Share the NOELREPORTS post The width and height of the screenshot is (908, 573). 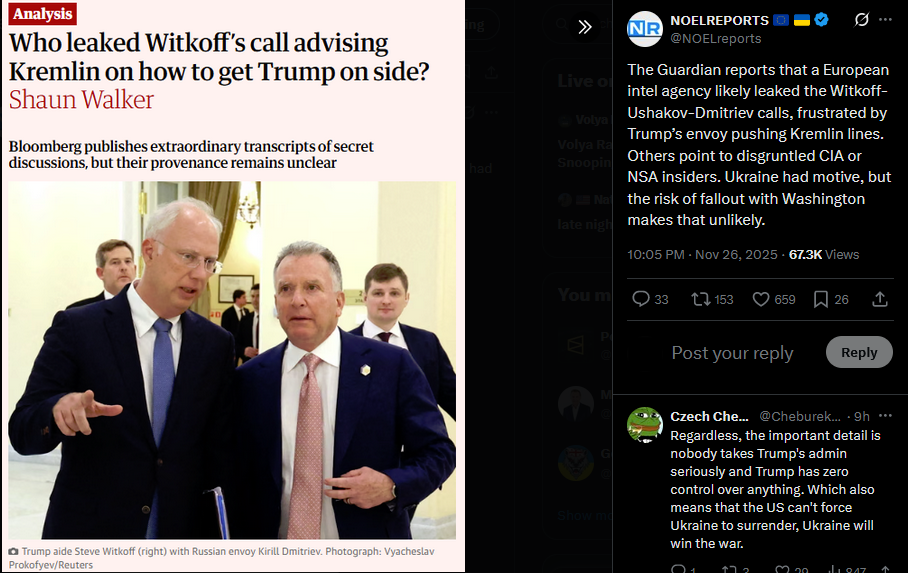(x=880, y=299)
